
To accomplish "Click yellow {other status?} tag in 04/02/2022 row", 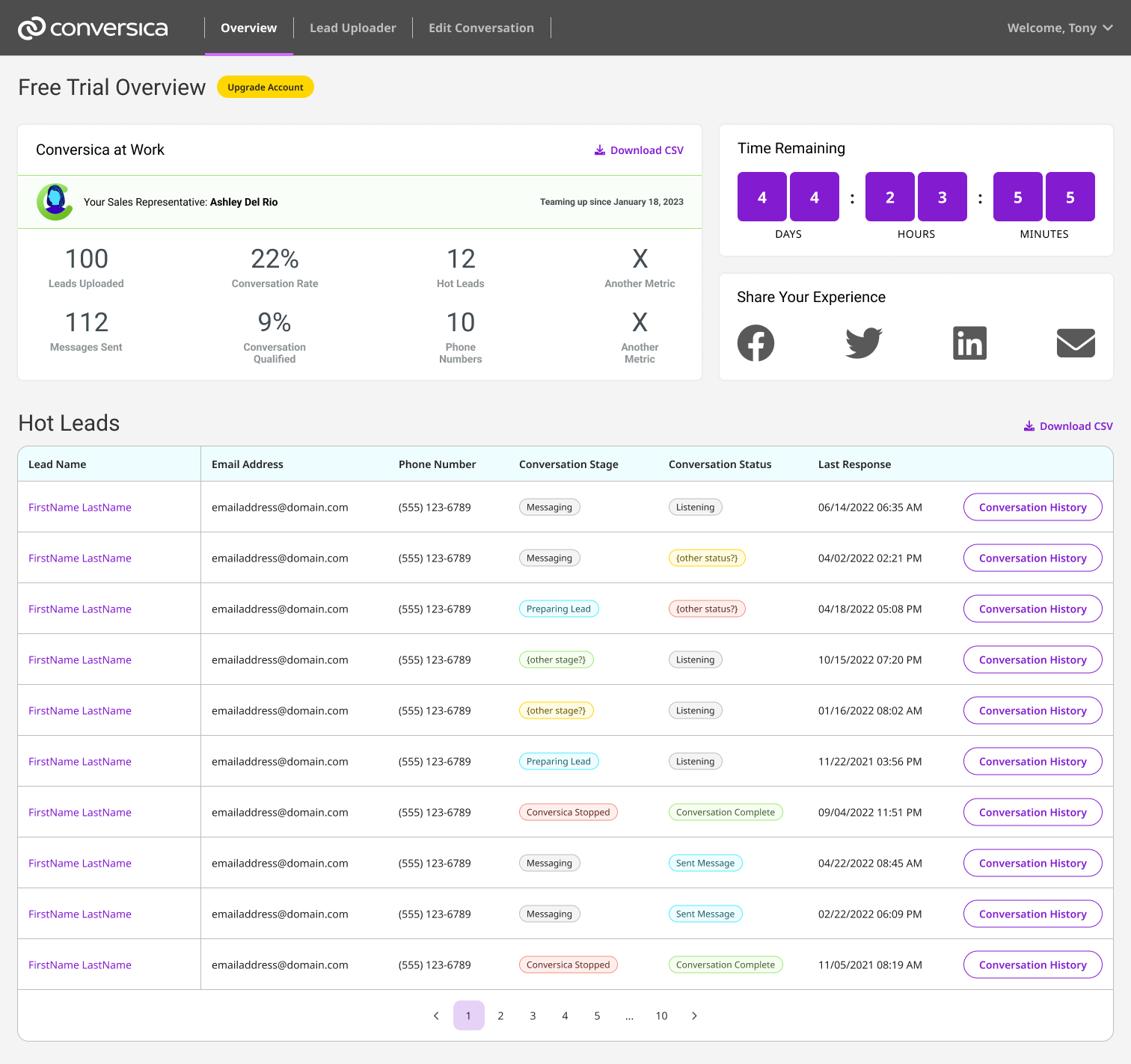I will click(707, 558).
